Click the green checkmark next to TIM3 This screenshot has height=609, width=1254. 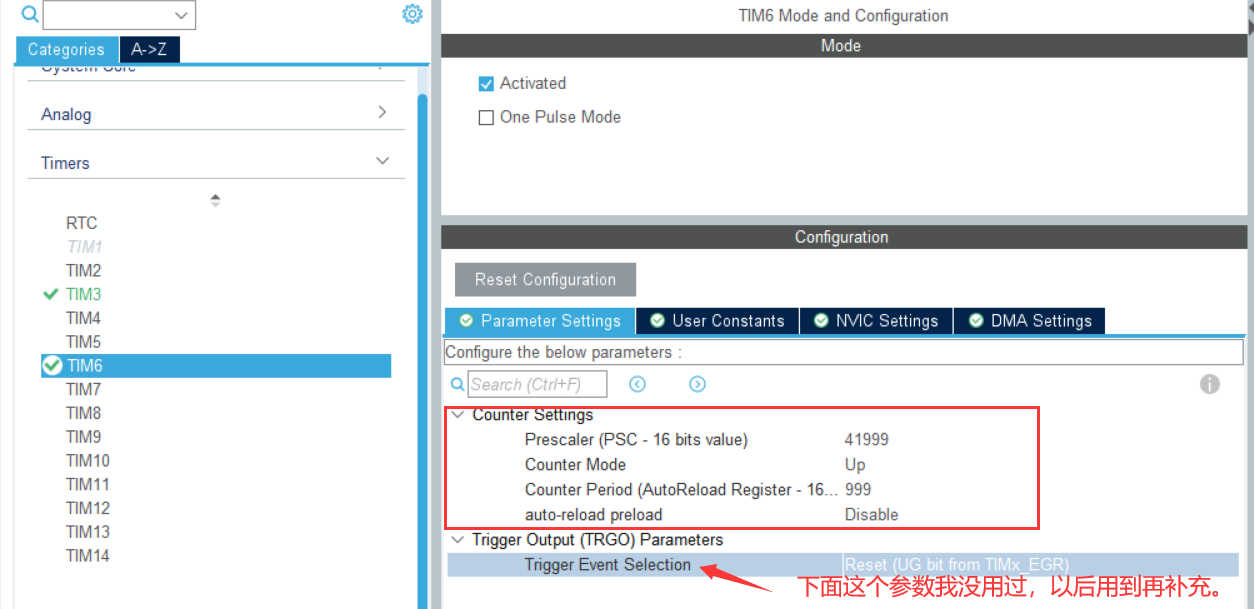coord(51,294)
